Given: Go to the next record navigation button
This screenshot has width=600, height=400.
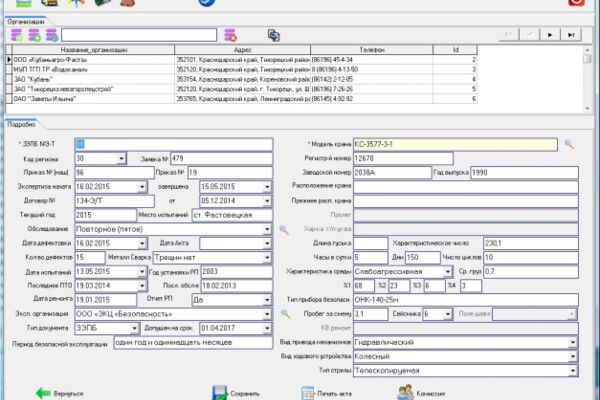Looking at the screenshot, I should pyautogui.click(x=550, y=35).
